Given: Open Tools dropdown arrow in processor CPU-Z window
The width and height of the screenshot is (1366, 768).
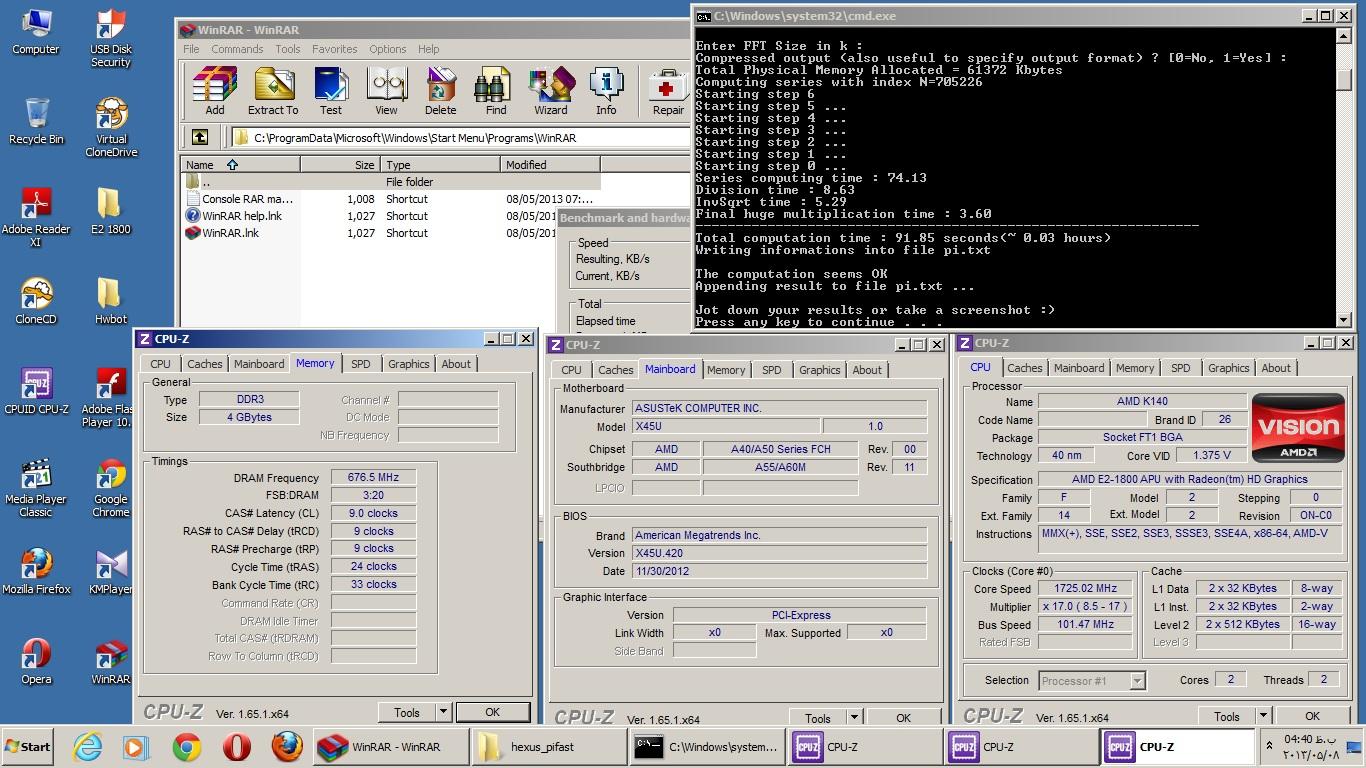Looking at the screenshot, I should (x=1264, y=716).
